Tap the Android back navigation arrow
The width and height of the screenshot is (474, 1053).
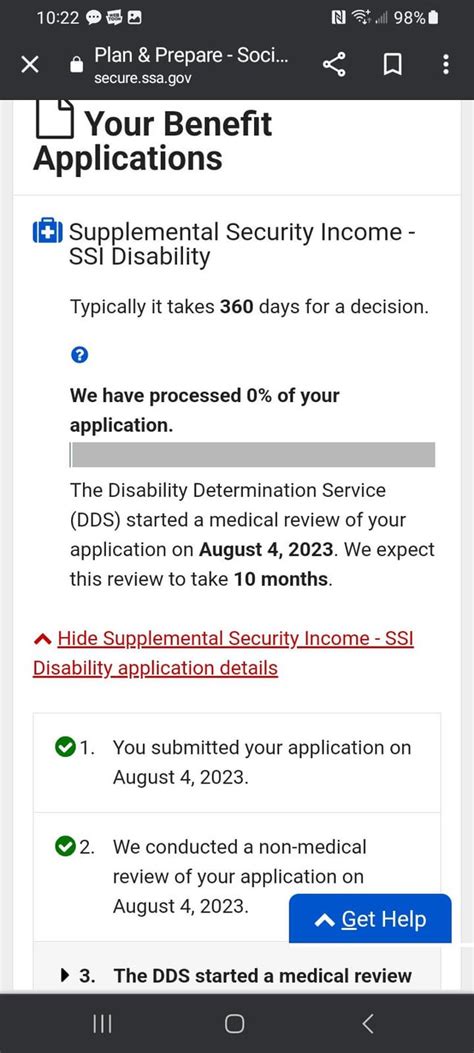coord(367,1023)
